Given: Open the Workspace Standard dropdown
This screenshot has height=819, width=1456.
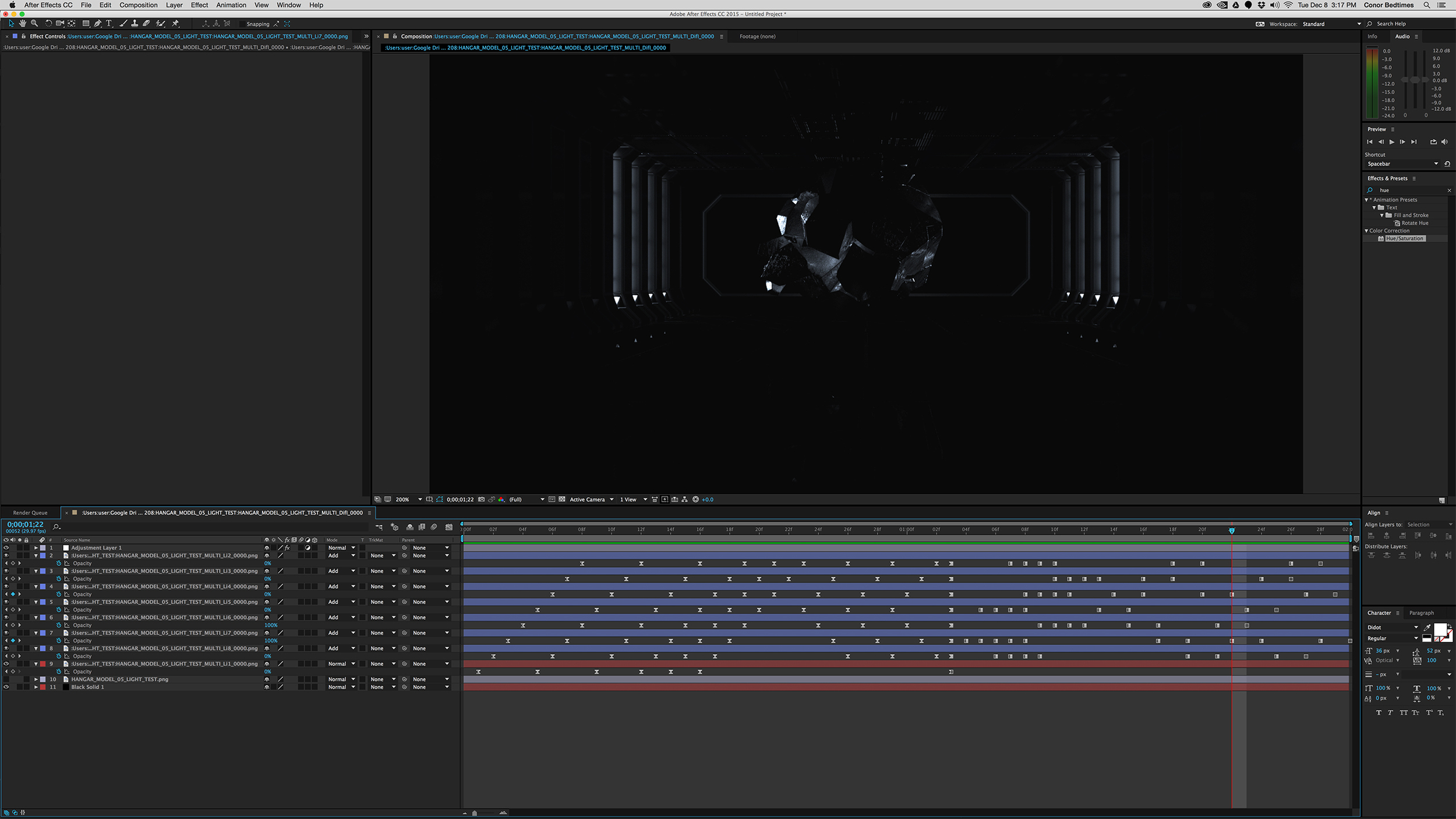Looking at the screenshot, I should 1331,24.
